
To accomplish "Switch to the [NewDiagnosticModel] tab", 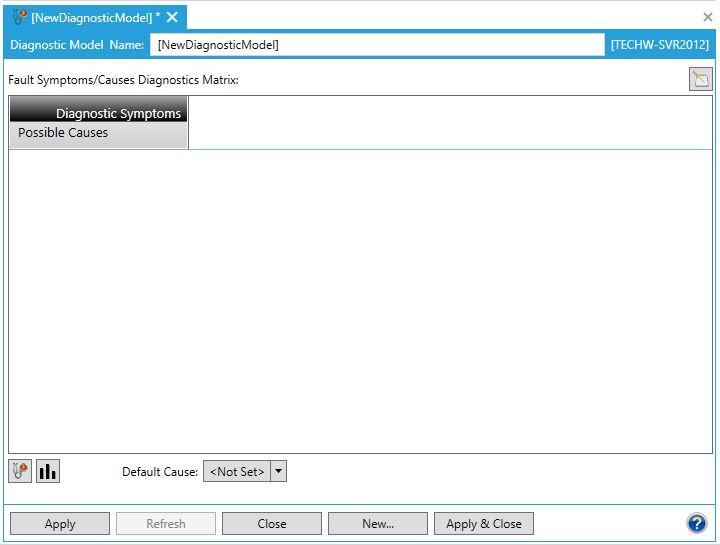I will (x=95, y=17).
